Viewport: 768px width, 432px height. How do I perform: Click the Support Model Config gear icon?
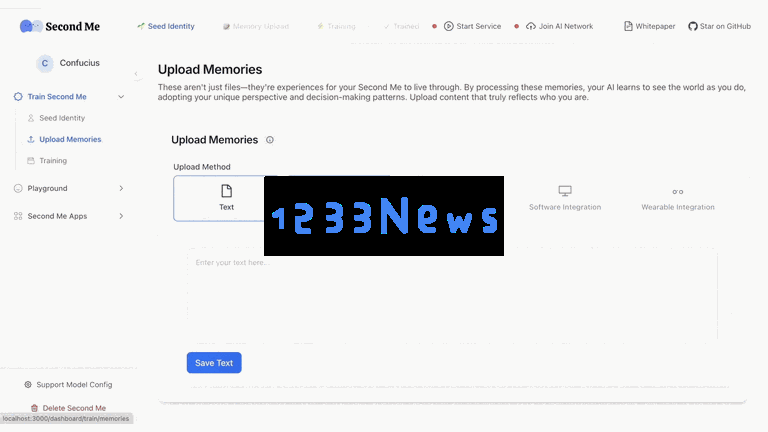tap(28, 385)
